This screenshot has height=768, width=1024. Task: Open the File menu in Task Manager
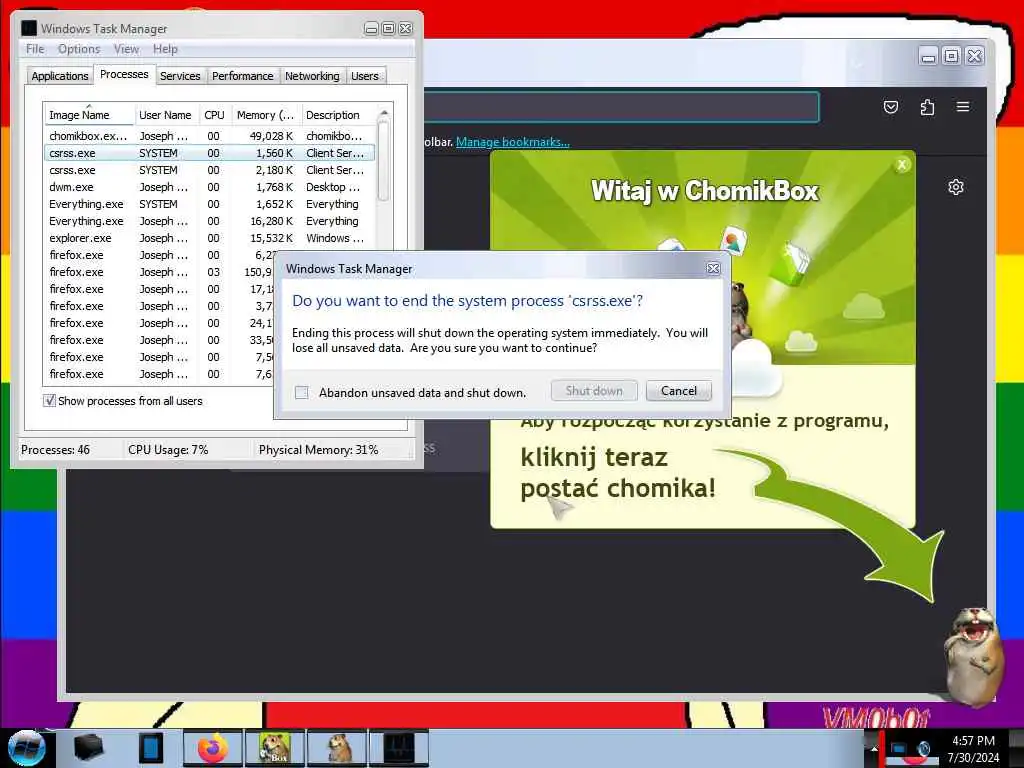click(x=35, y=49)
